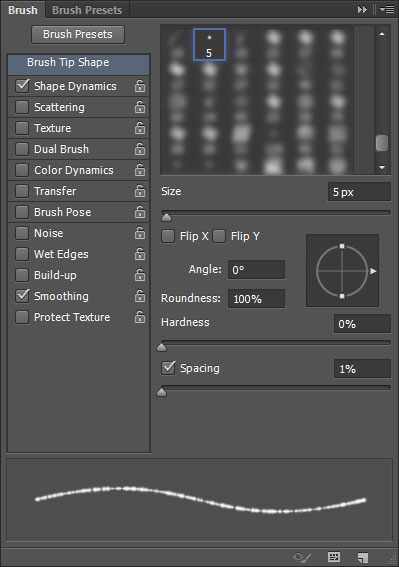The width and height of the screenshot is (399, 567).
Task: Click the bottom roundness handle on the circle
Action: coord(342,296)
